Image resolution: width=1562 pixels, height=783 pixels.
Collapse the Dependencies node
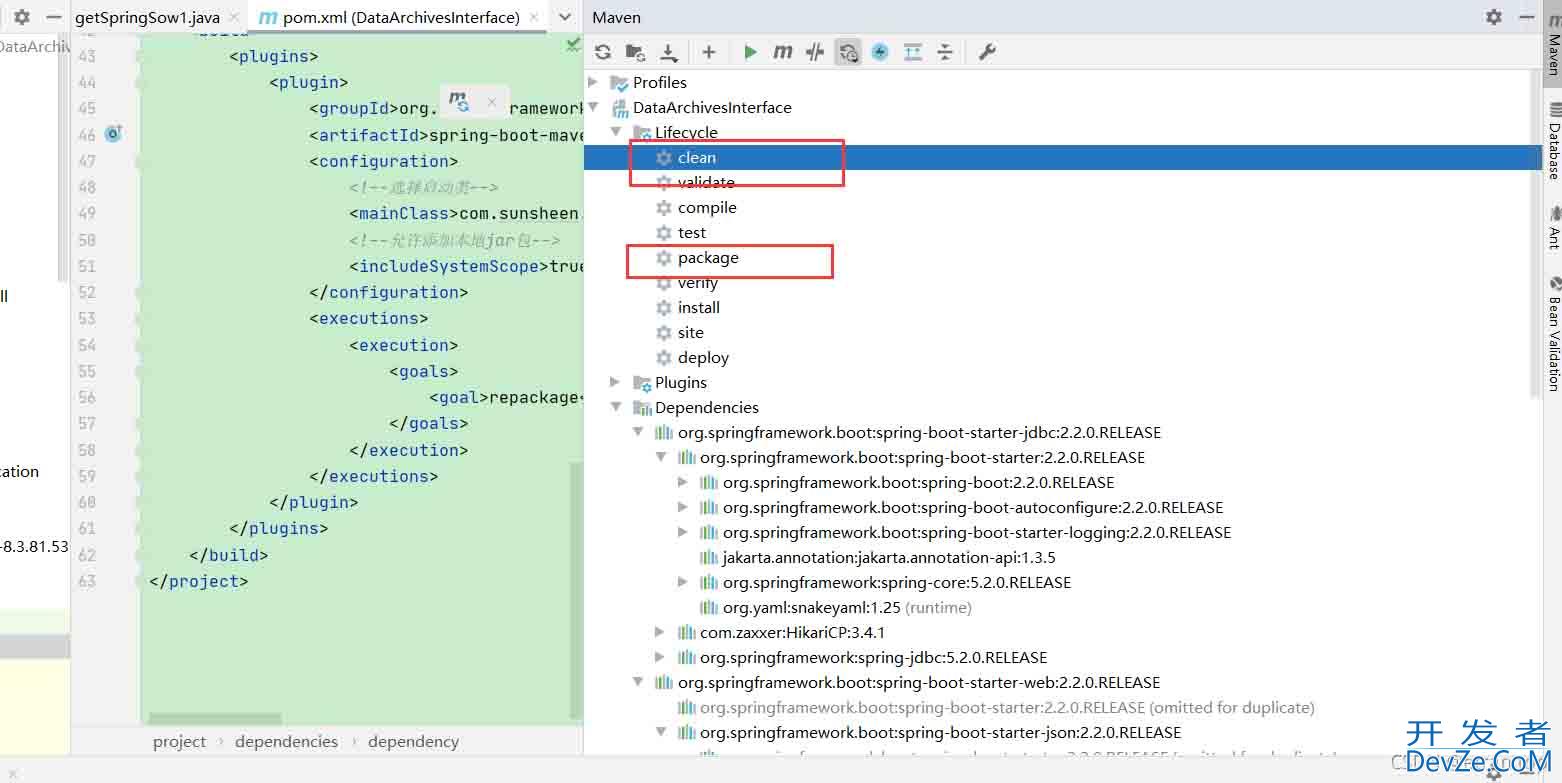coord(616,407)
